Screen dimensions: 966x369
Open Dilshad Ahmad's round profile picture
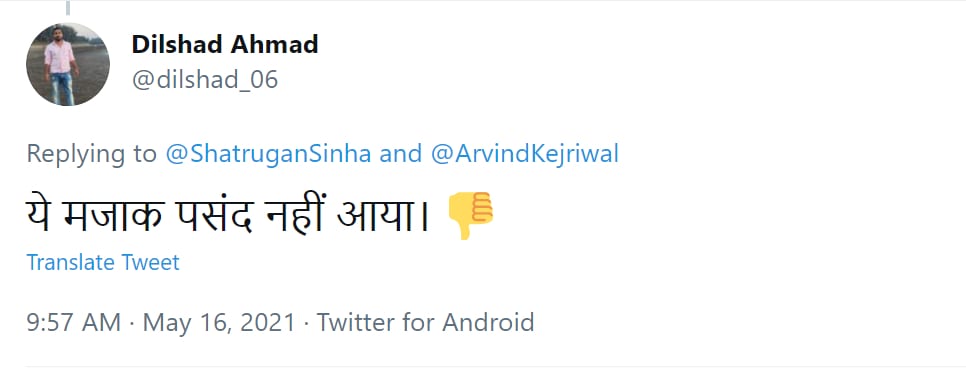point(68,64)
